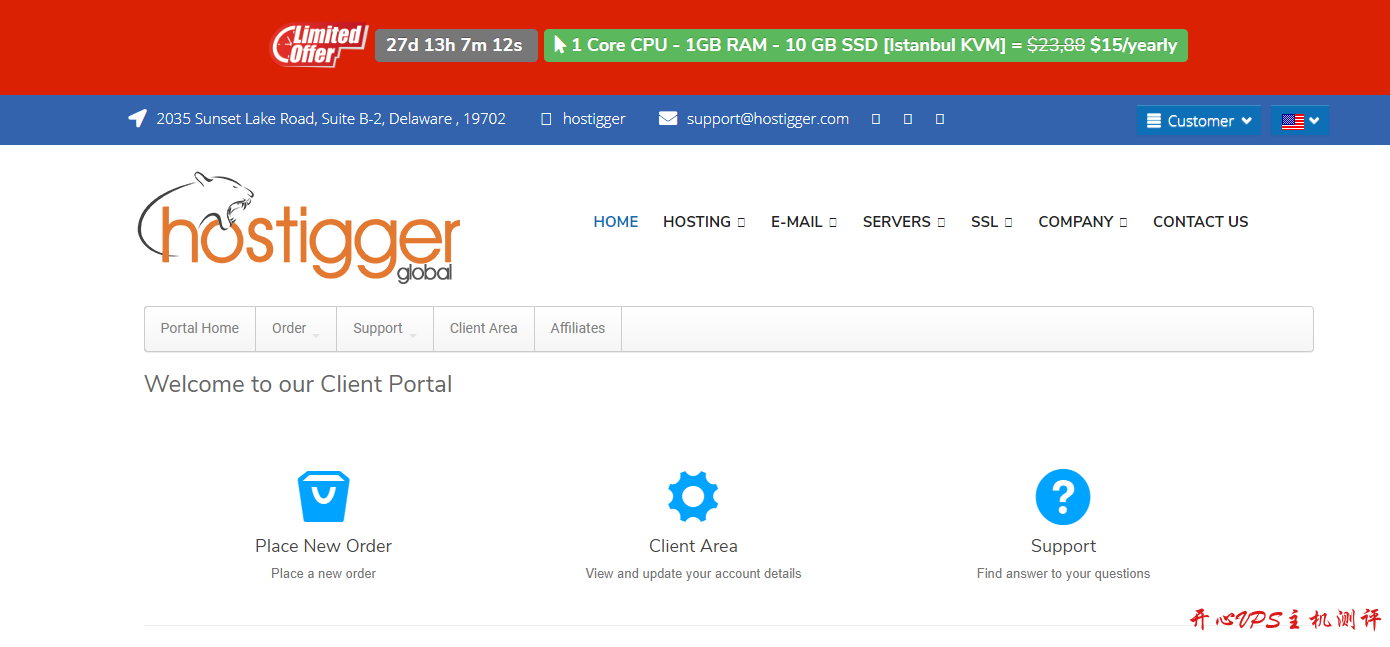Image resolution: width=1390 pixels, height=647 pixels.
Task: Click the Support question mark icon
Action: pos(1062,496)
